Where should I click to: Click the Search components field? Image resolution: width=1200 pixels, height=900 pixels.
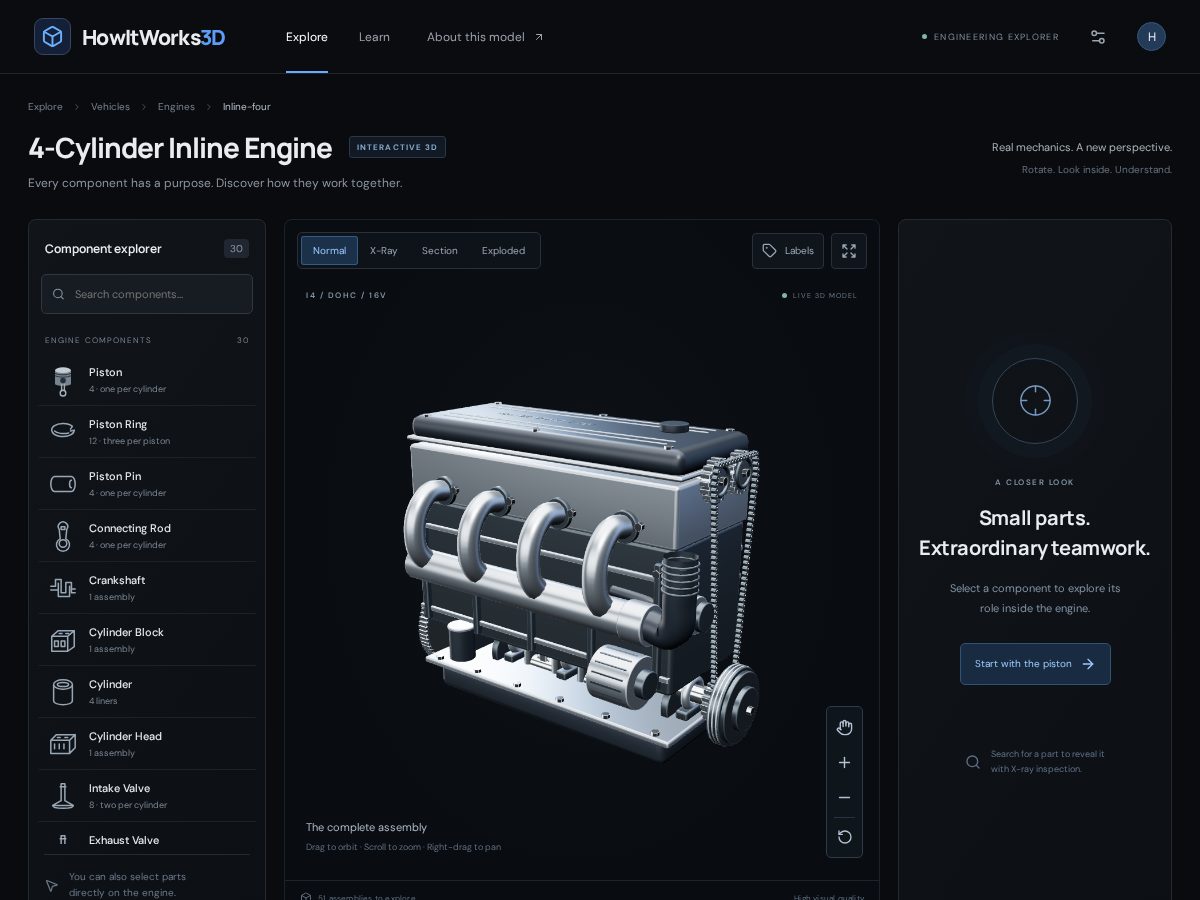click(147, 294)
